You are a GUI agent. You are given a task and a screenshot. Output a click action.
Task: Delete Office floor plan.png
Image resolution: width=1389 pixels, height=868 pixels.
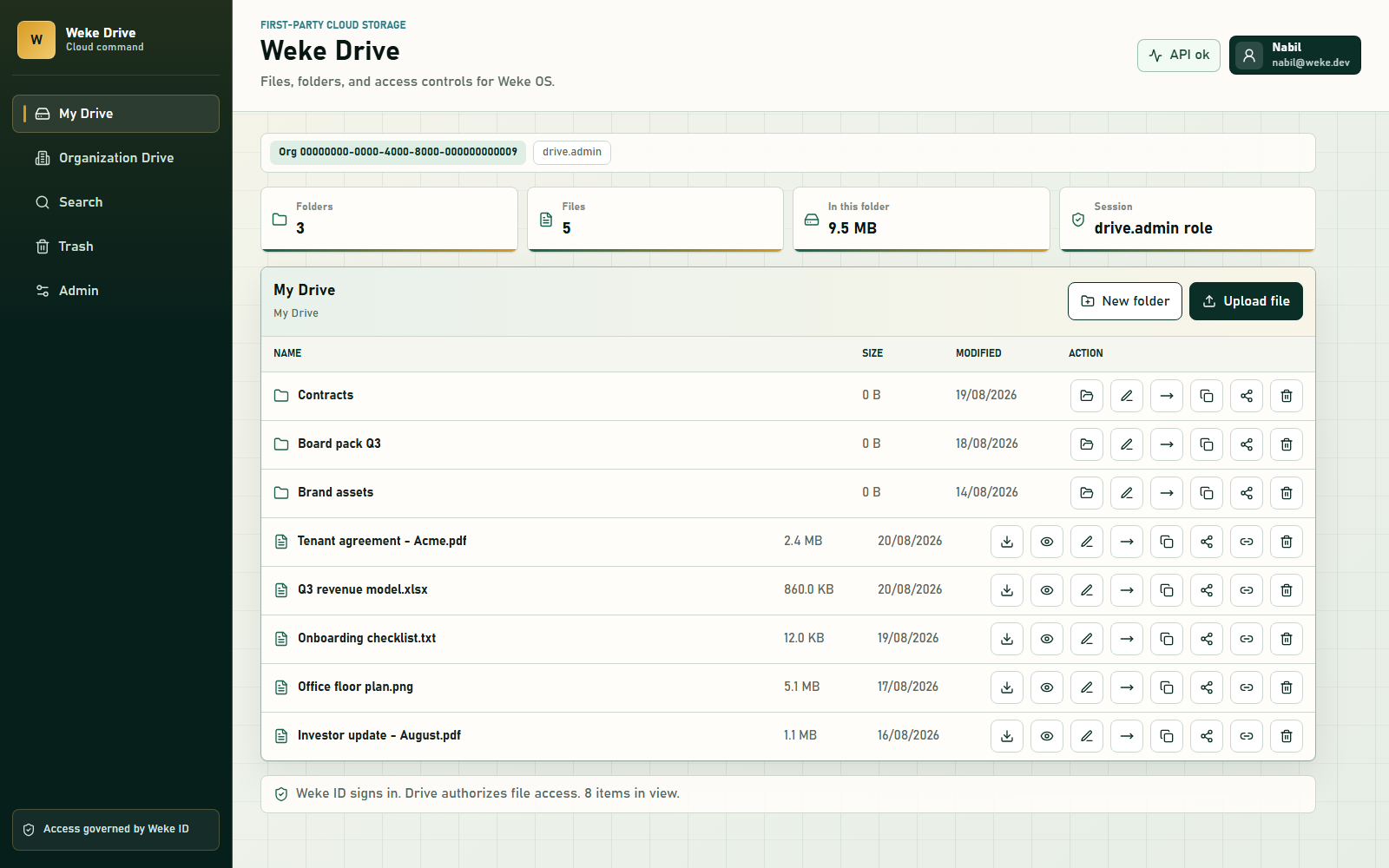pos(1287,687)
